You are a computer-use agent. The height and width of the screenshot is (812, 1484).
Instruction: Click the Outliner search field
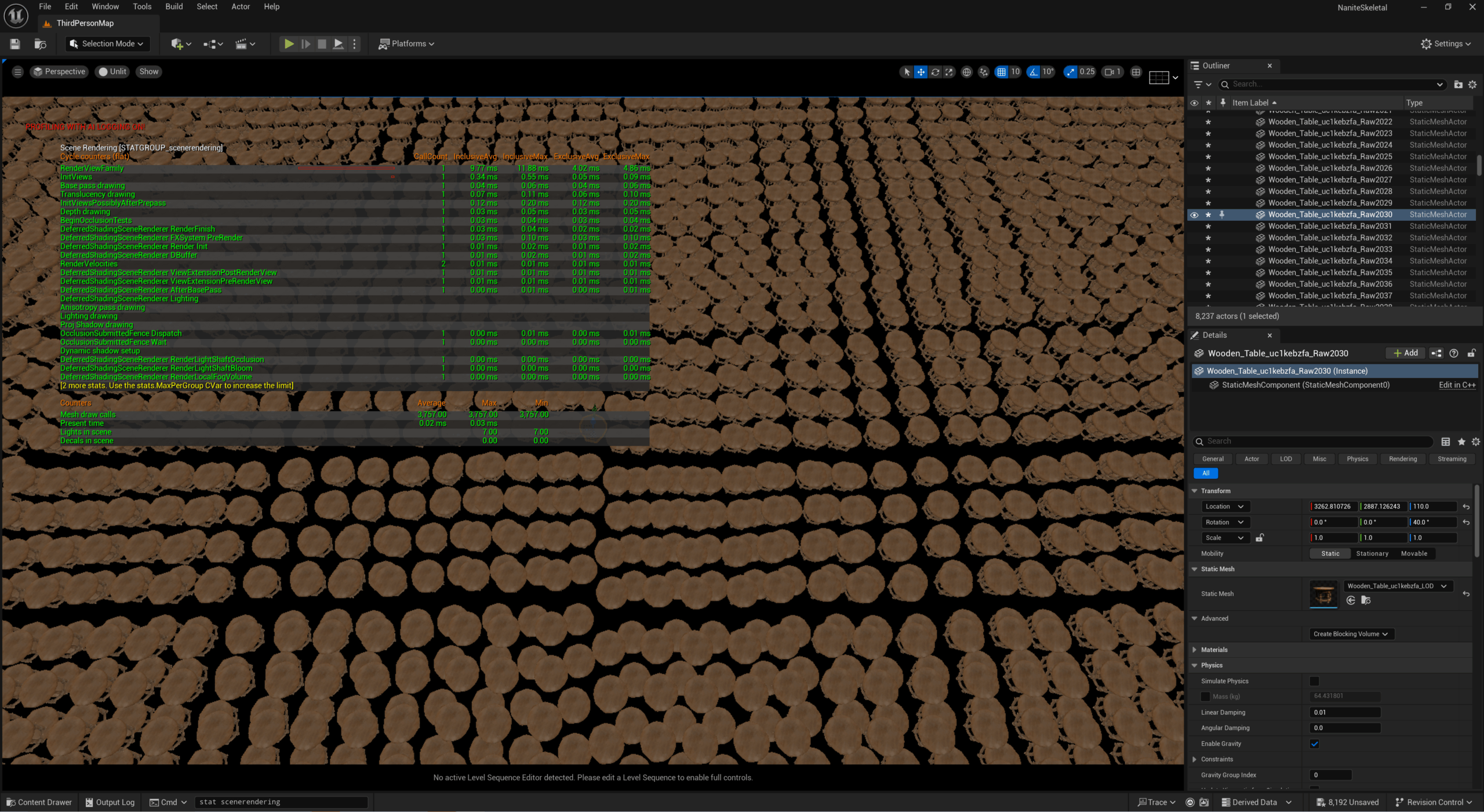[1332, 85]
